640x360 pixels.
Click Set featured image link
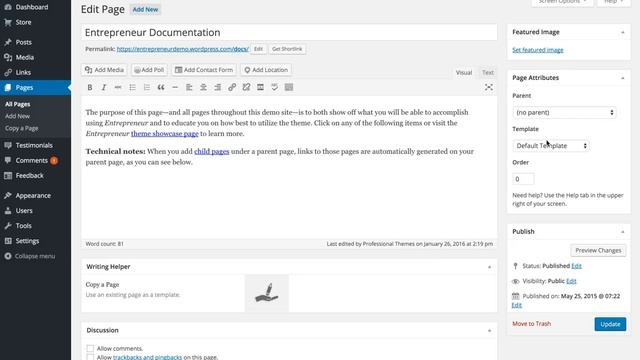click(x=538, y=50)
